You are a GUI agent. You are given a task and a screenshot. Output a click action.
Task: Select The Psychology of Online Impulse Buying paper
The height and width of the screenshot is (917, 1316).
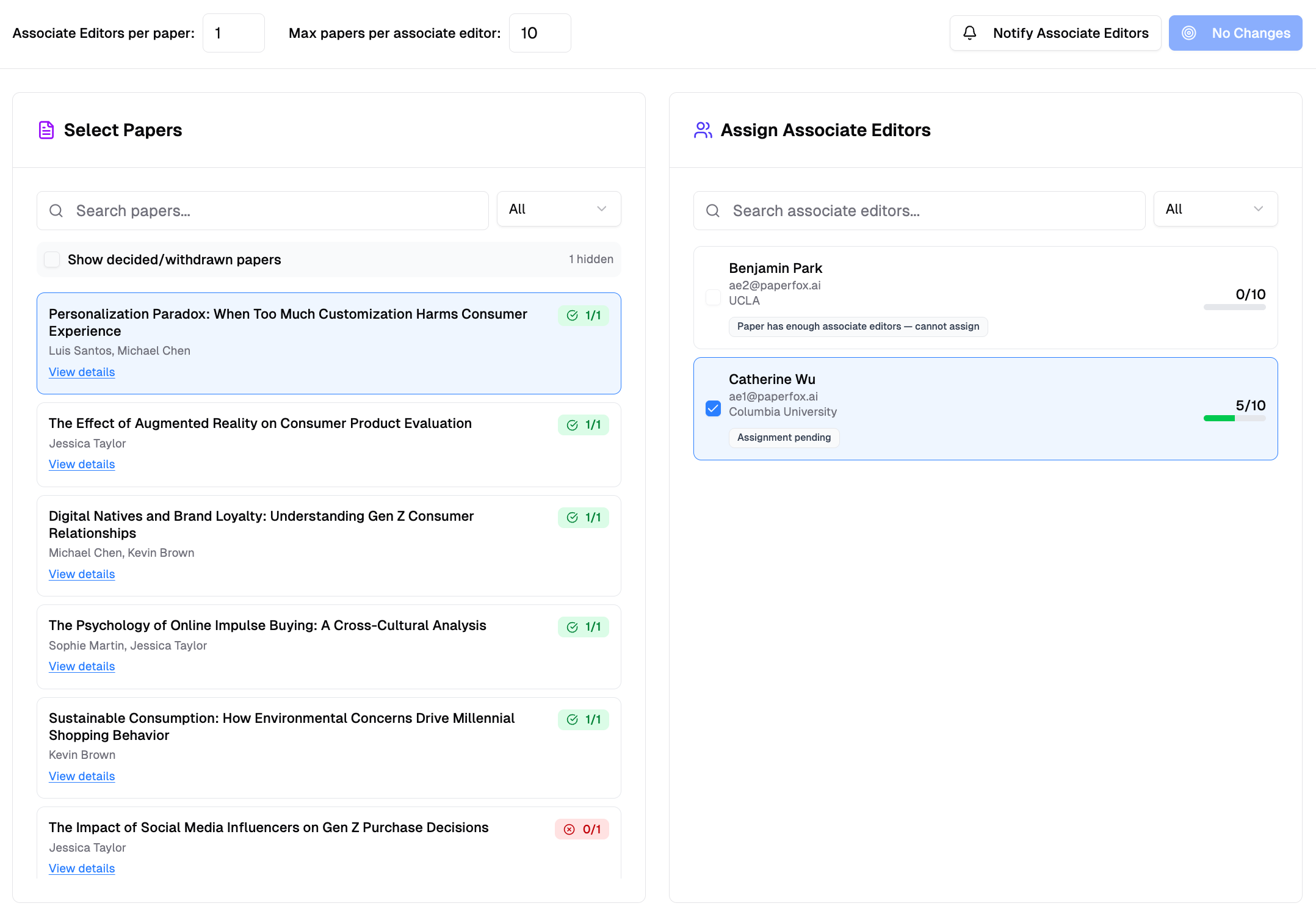[x=267, y=625]
